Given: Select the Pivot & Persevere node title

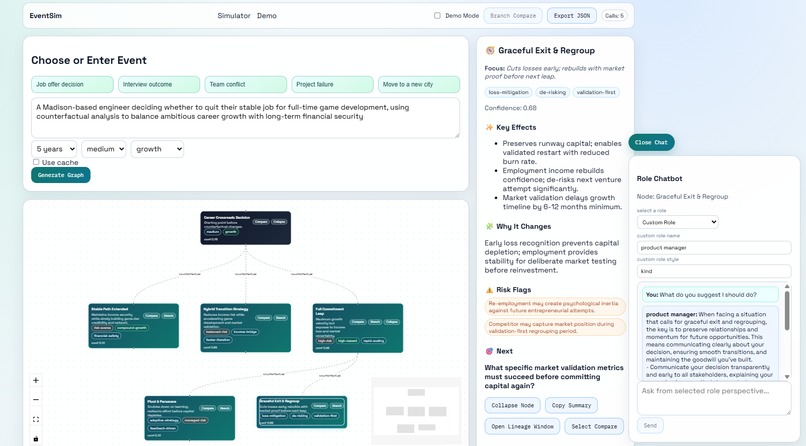Looking at the screenshot, I should [161, 401].
